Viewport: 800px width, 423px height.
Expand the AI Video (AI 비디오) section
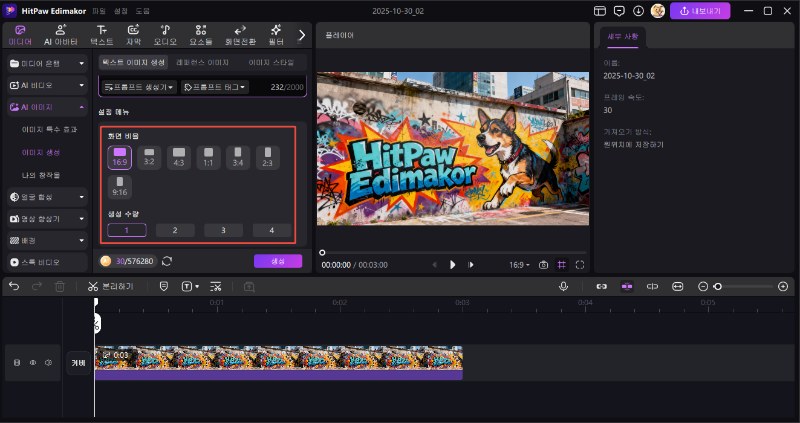coord(47,84)
